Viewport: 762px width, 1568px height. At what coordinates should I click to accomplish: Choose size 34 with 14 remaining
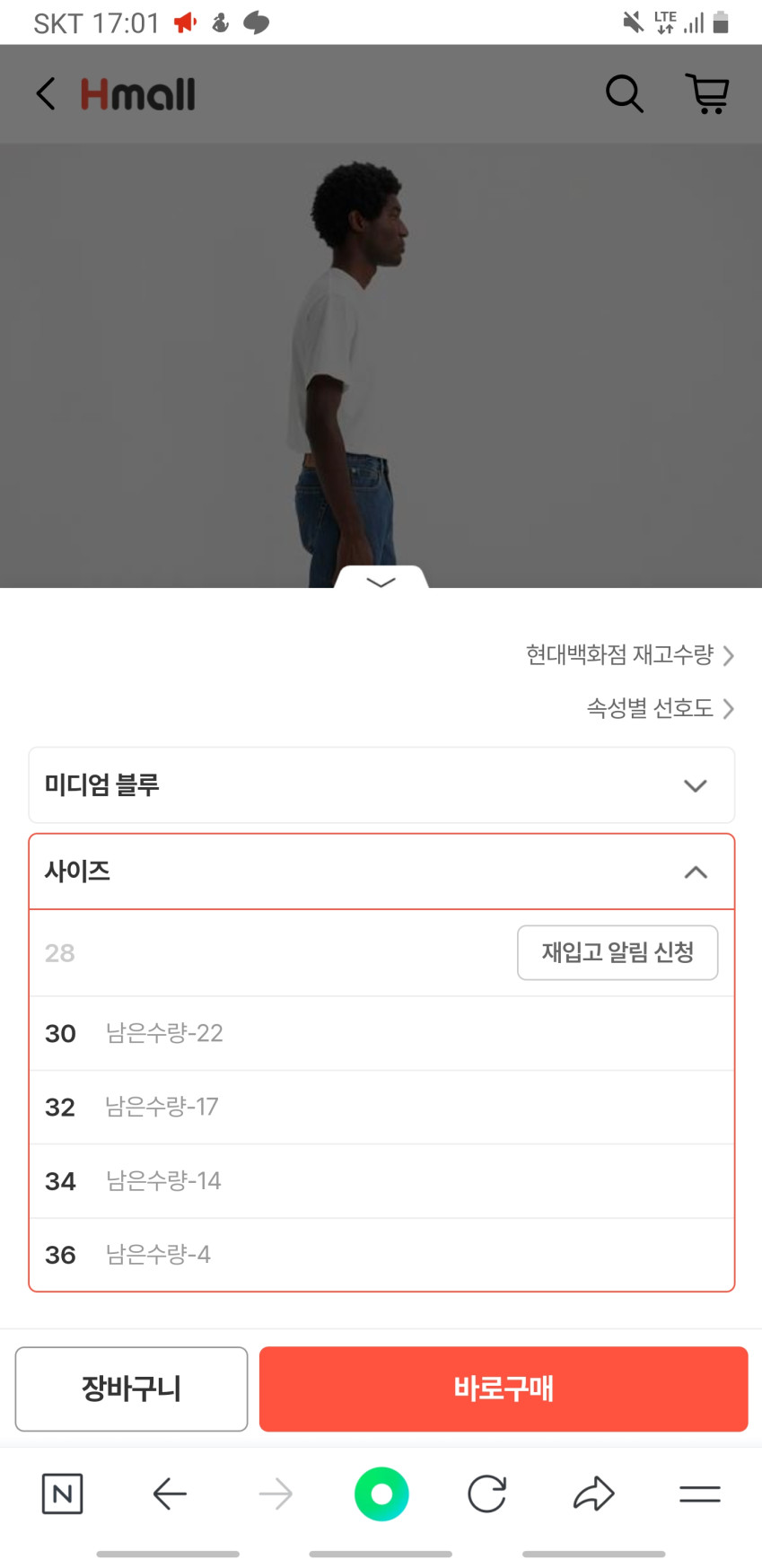pyautogui.click(x=381, y=1180)
